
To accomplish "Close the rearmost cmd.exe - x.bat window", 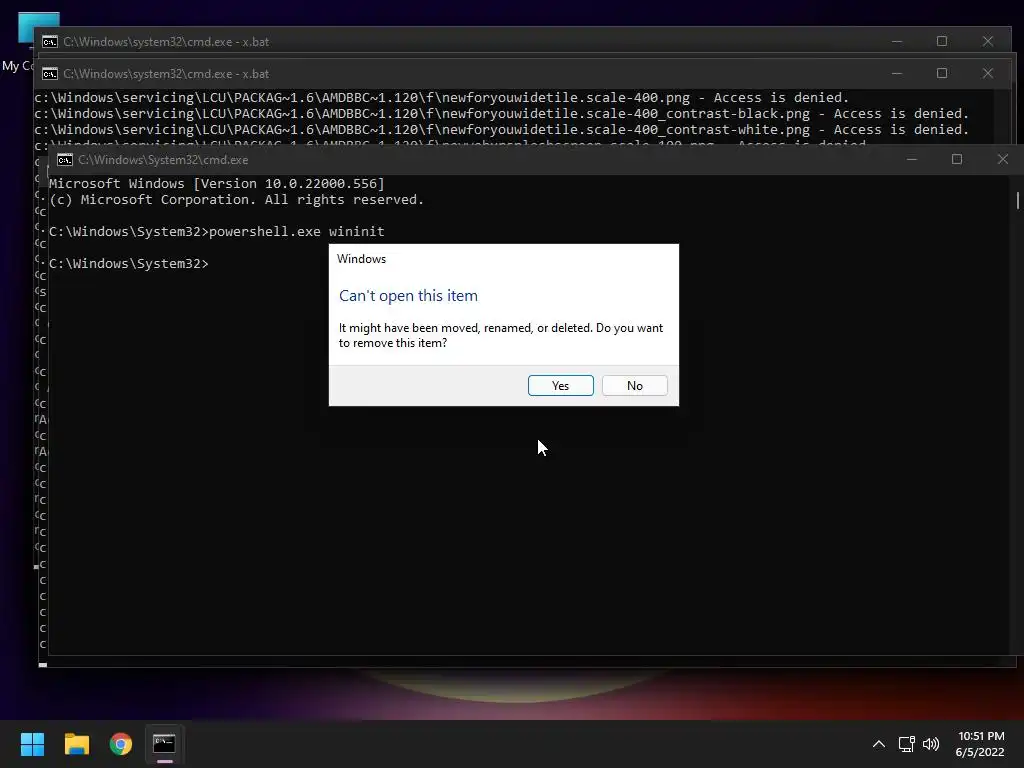I will point(987,41).
